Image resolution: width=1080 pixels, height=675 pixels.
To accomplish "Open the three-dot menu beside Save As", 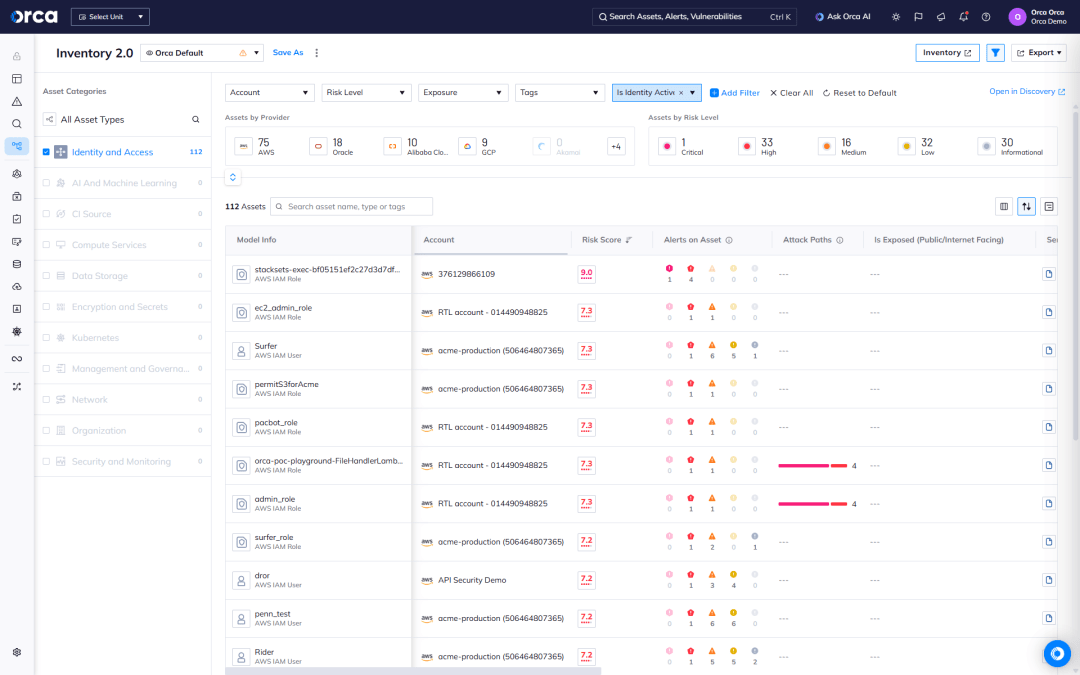I will [x=317, y=53].
